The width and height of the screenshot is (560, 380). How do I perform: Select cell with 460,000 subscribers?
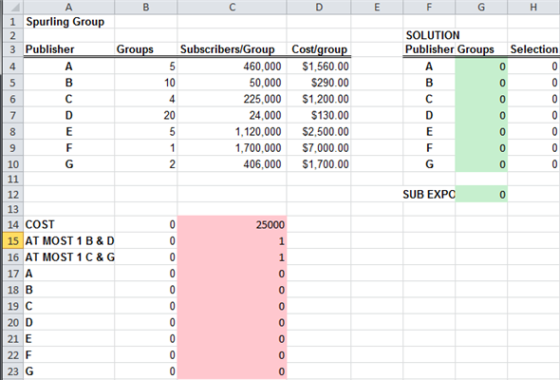(x=232, y=66)
